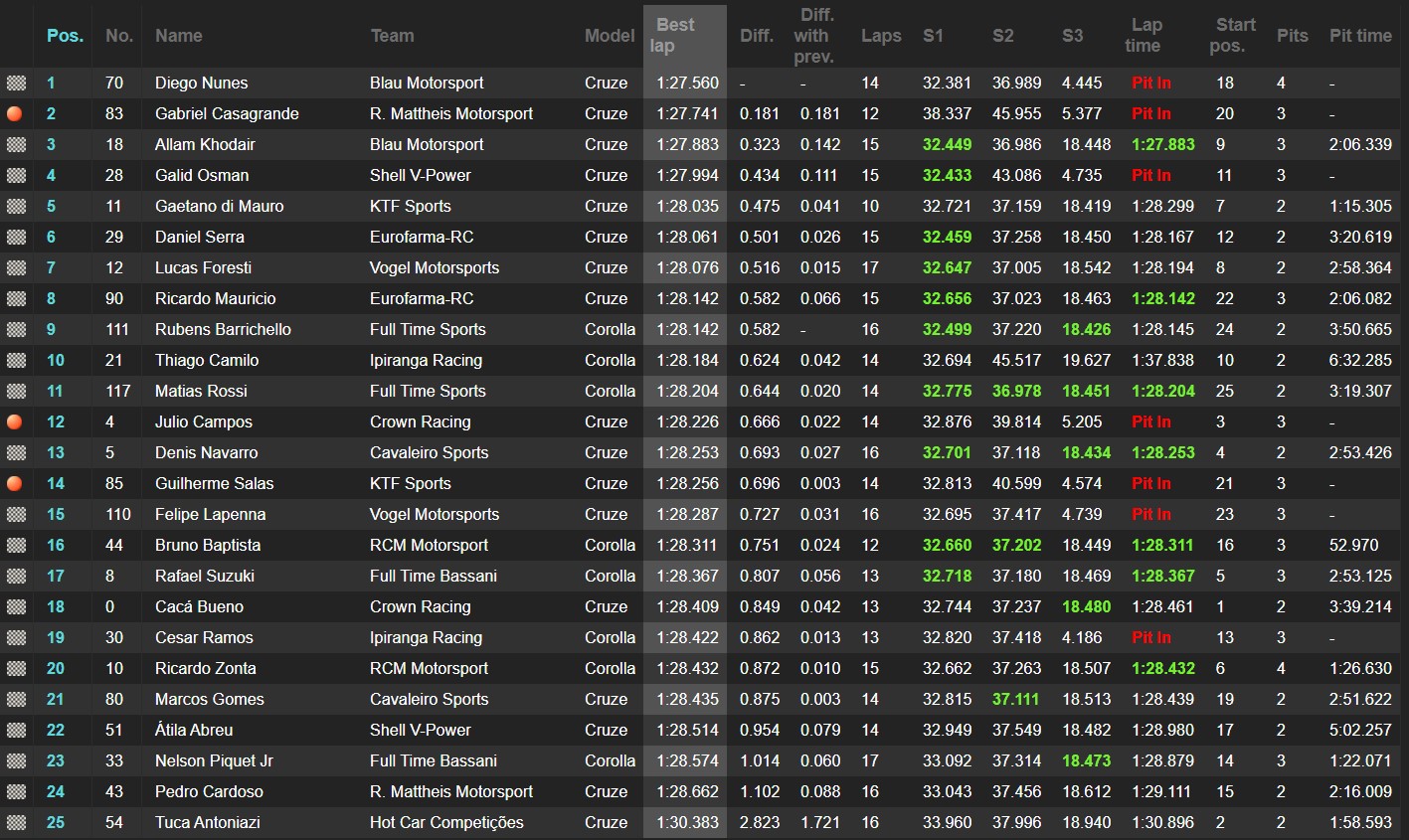Sort by the Pos. column header
This screenshot has width=1409, height=840.
(65, 36)
